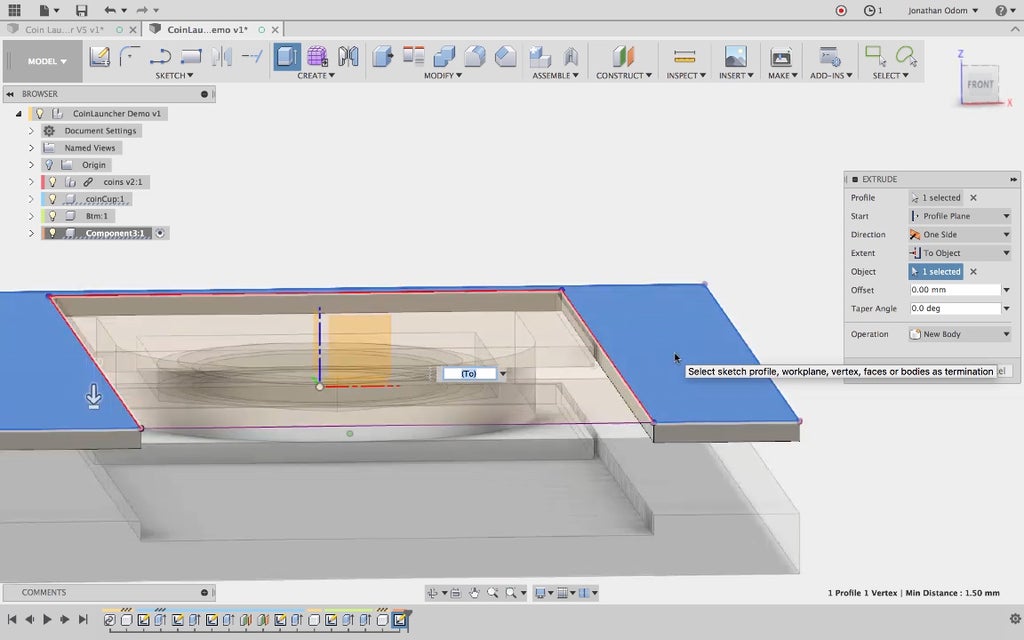Open the Operation dropdown set to New Body

click(959, 334)
